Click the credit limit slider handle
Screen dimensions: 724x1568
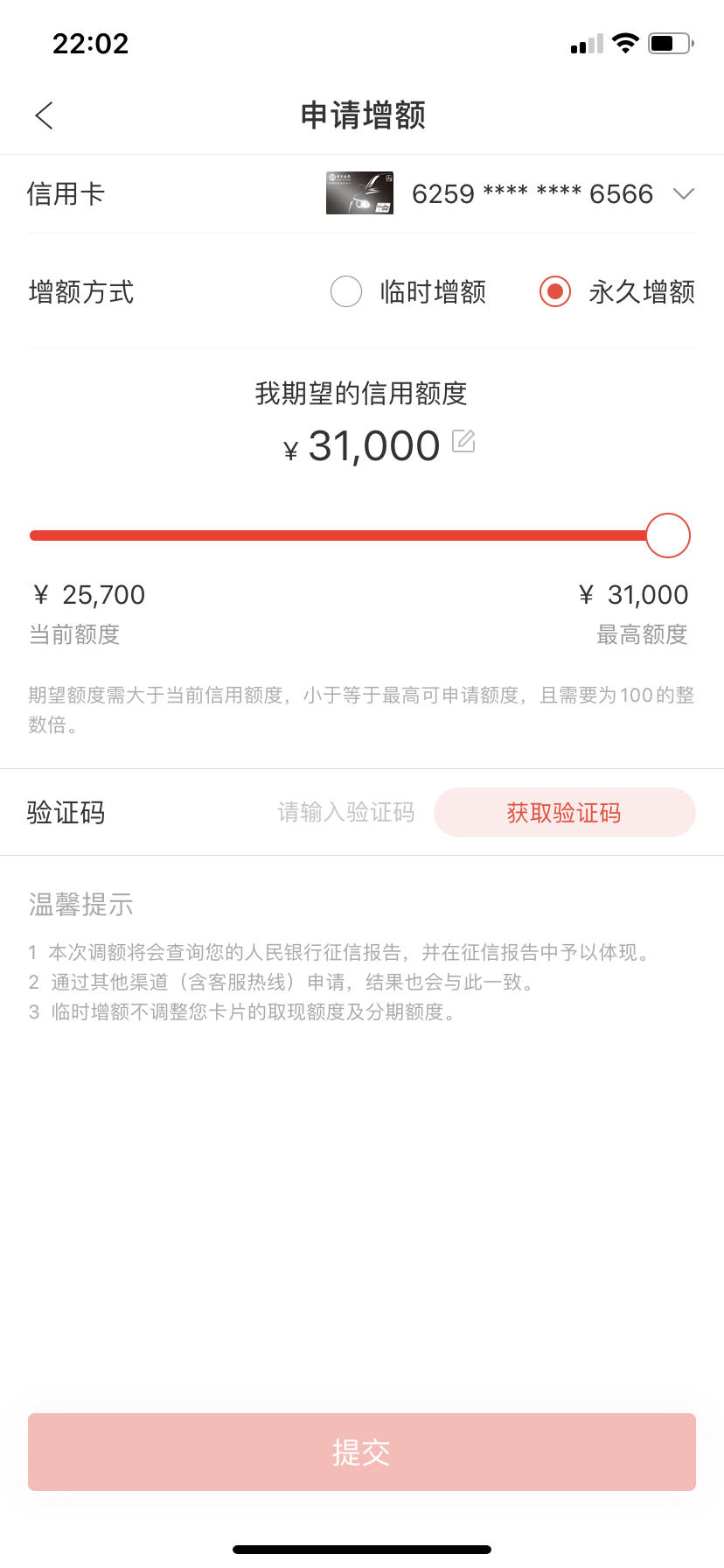(668, 535)
